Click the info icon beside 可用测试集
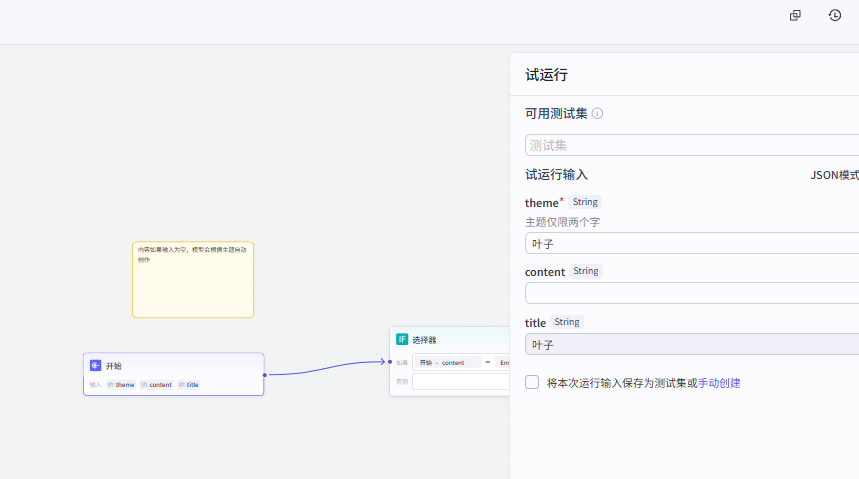Screen dimensions: 859x479 (x=597, y=113)
